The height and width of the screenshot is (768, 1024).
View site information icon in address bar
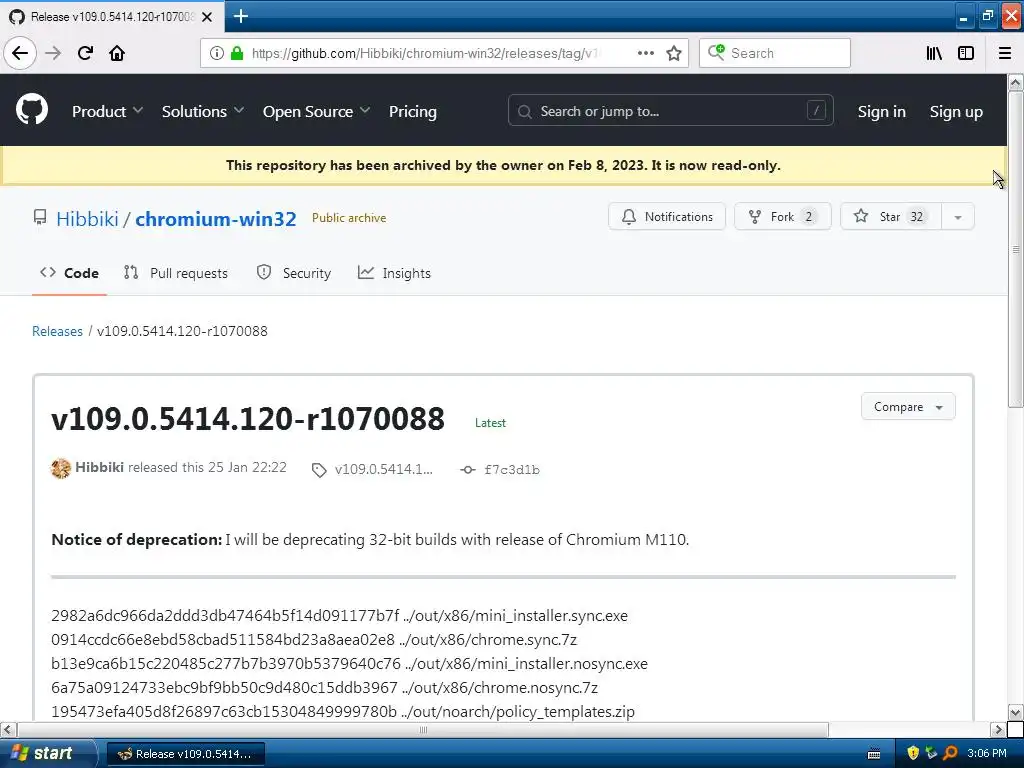(x=217, y=53)
